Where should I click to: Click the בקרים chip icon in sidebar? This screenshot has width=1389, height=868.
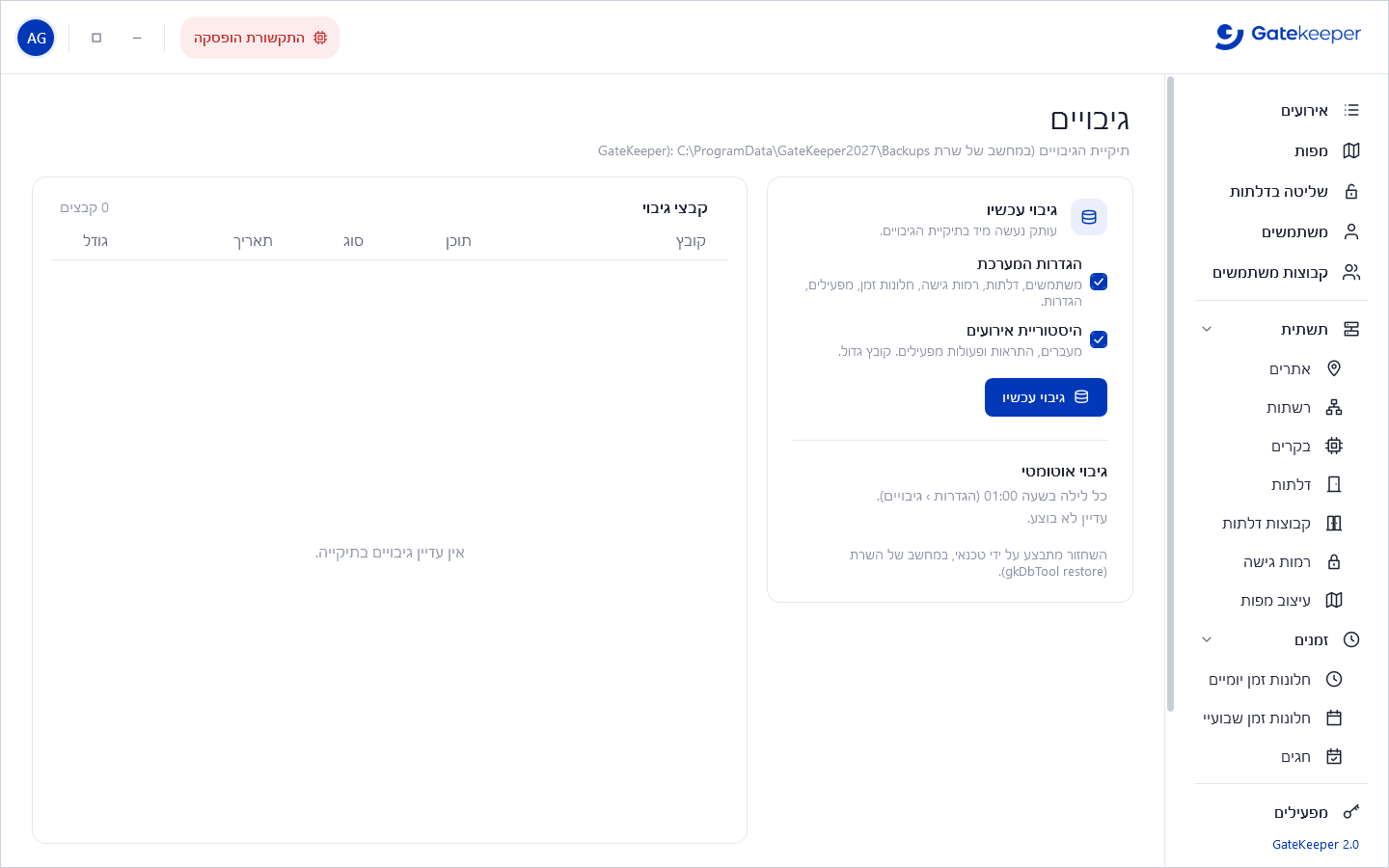coord(1334,447)
